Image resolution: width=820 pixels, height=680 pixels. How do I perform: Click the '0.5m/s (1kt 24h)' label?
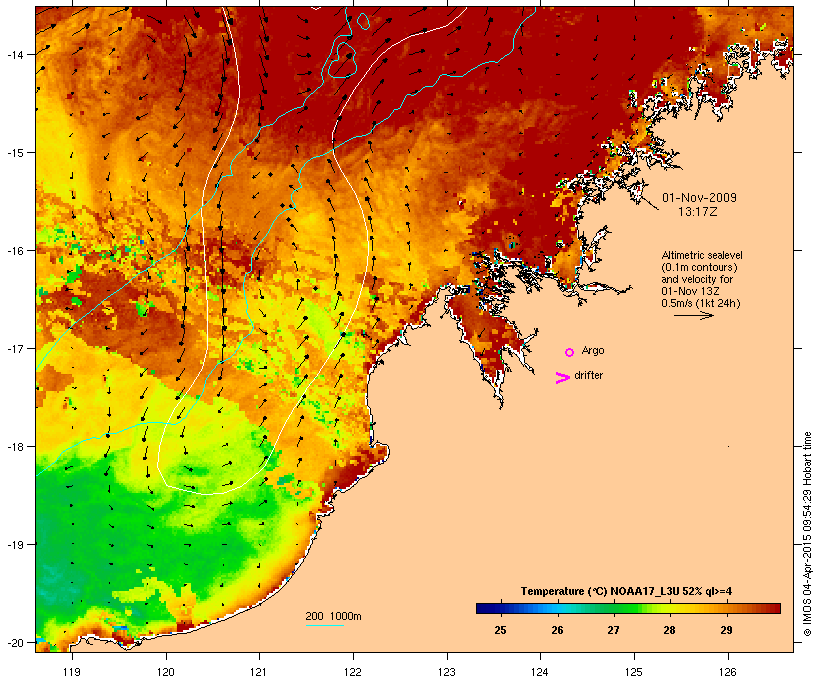(x=701, y=303)
